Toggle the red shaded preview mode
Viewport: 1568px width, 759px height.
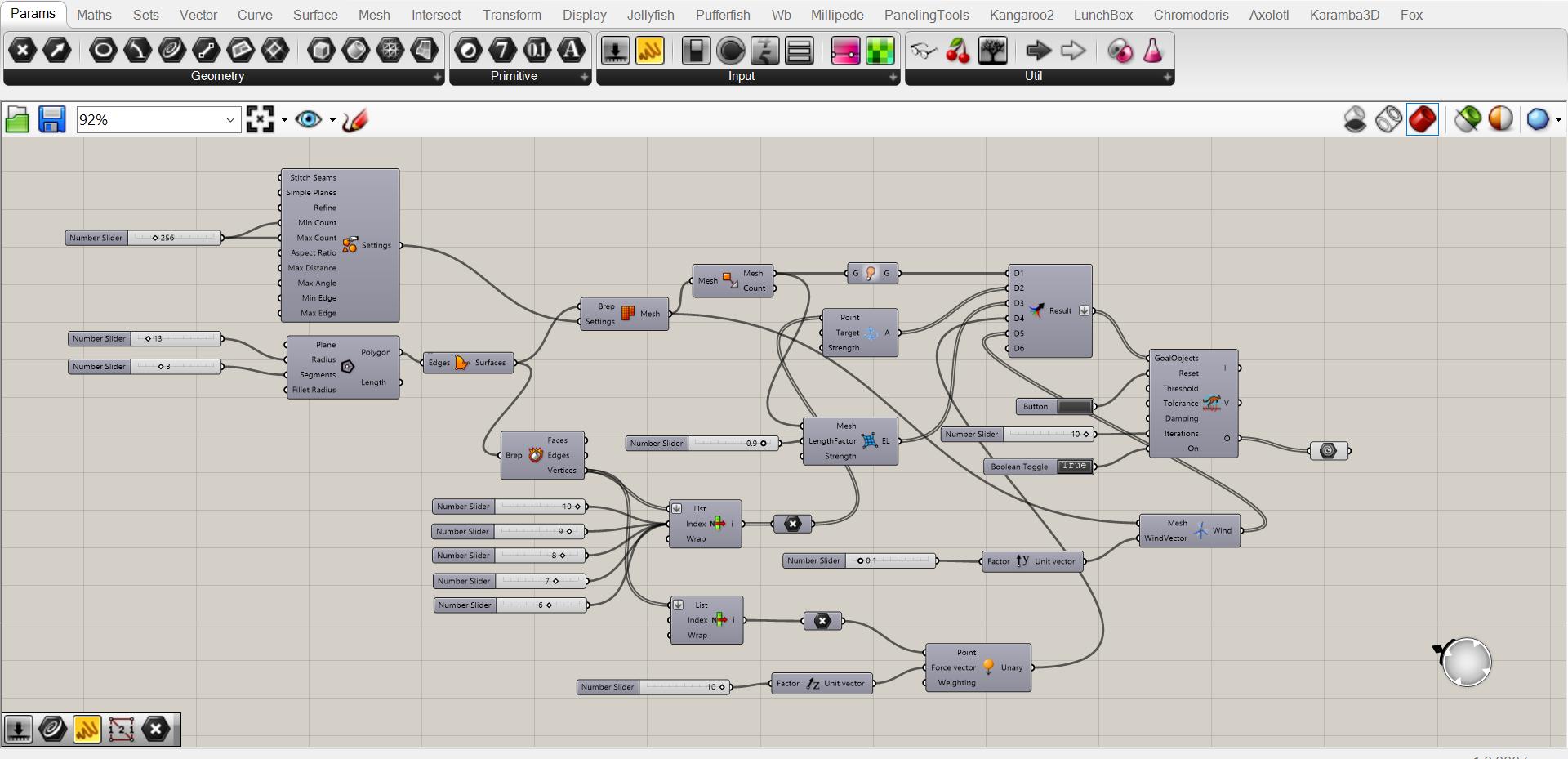pyautogui.click(x=1422, y=119)
